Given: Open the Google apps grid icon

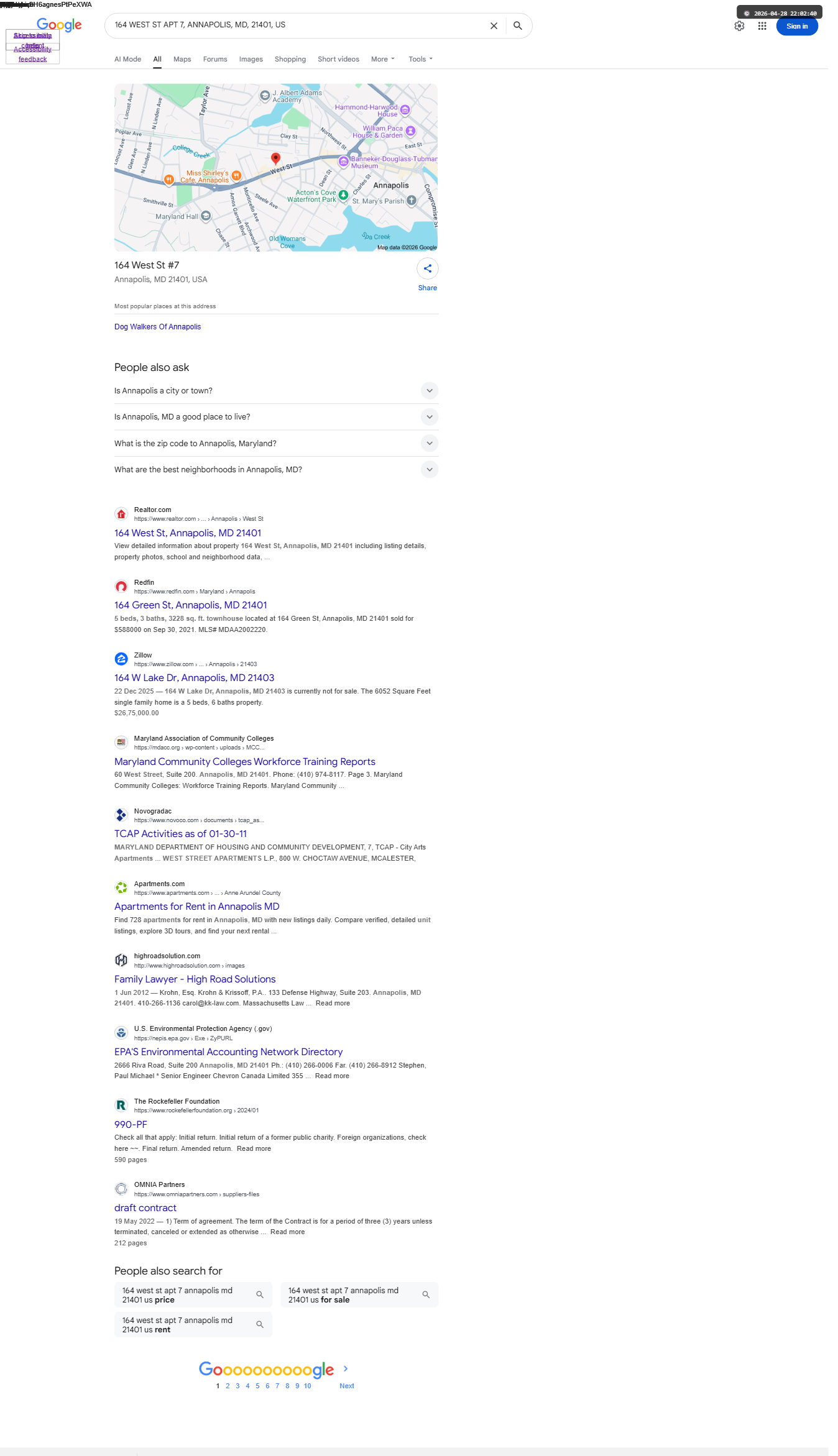Looking at the screenshot, I should click(x=762, y=26).
